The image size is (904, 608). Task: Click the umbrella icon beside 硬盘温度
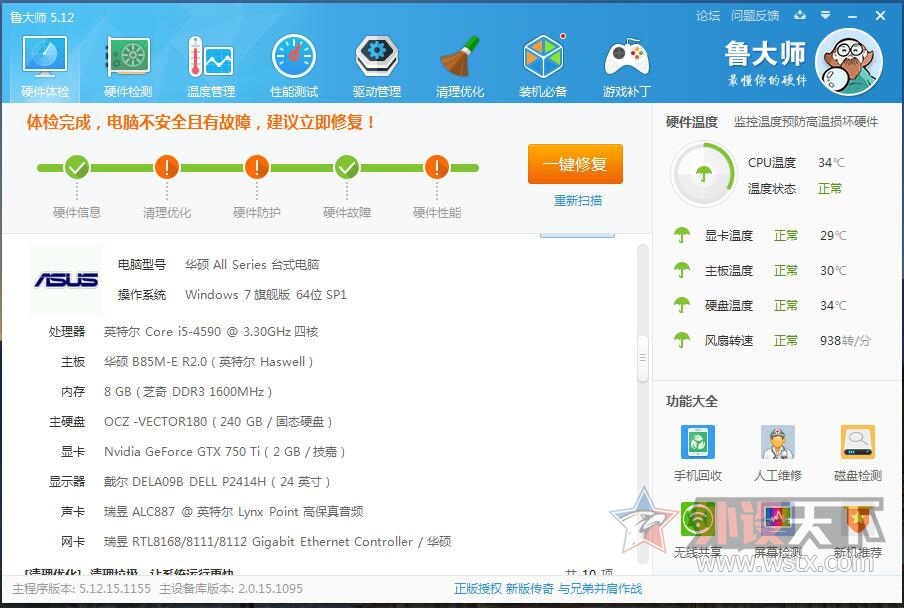pyautogui.click(x=682, y=305)
